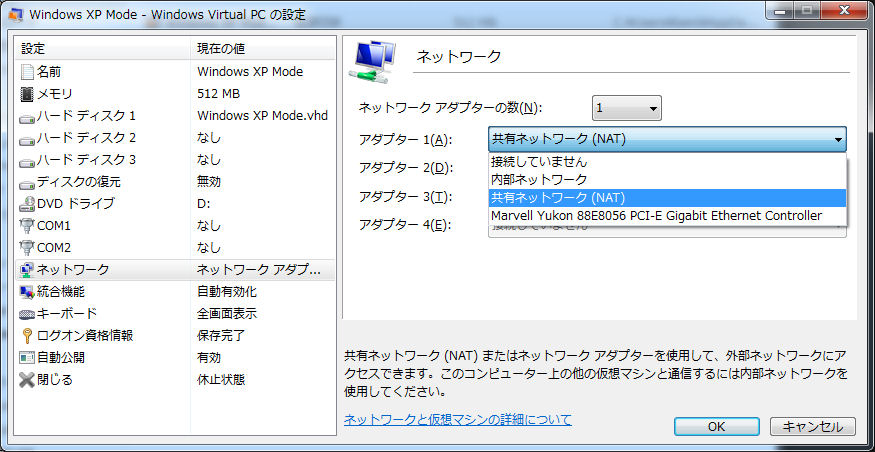Image resolution: width=875 pixels, height=452 pixels.
Task: Click the メモリ chip icon
Action: (x=27, y=94)
